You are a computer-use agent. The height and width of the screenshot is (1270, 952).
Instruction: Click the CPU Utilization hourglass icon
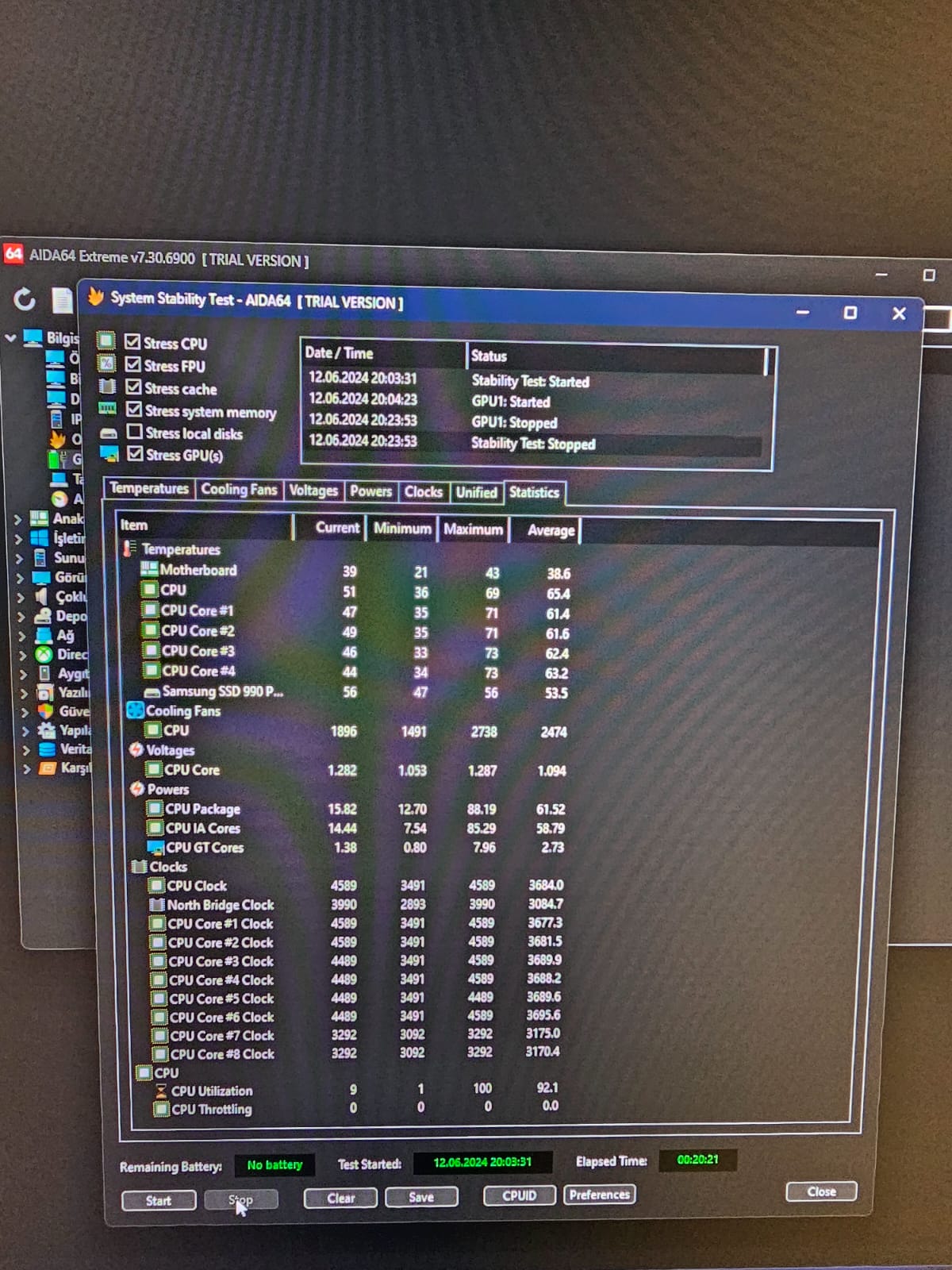click(161, 1091)
